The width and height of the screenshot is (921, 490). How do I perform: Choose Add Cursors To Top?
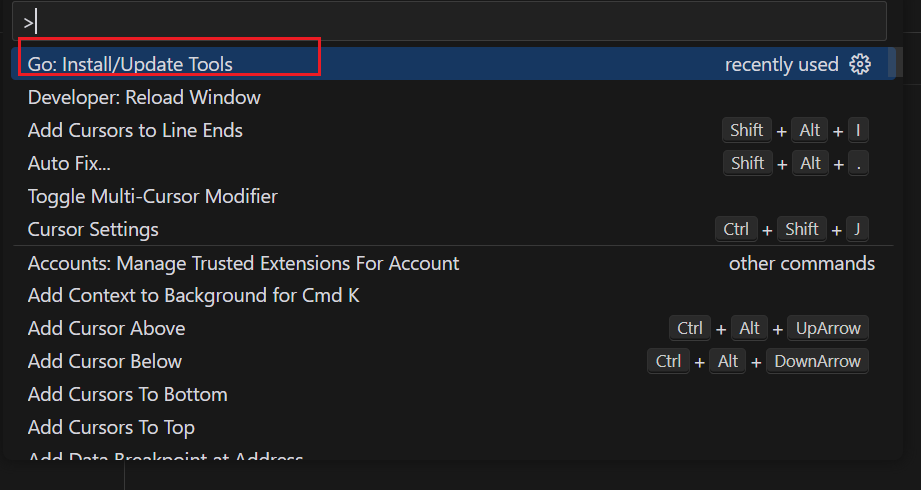pos(111,427)
